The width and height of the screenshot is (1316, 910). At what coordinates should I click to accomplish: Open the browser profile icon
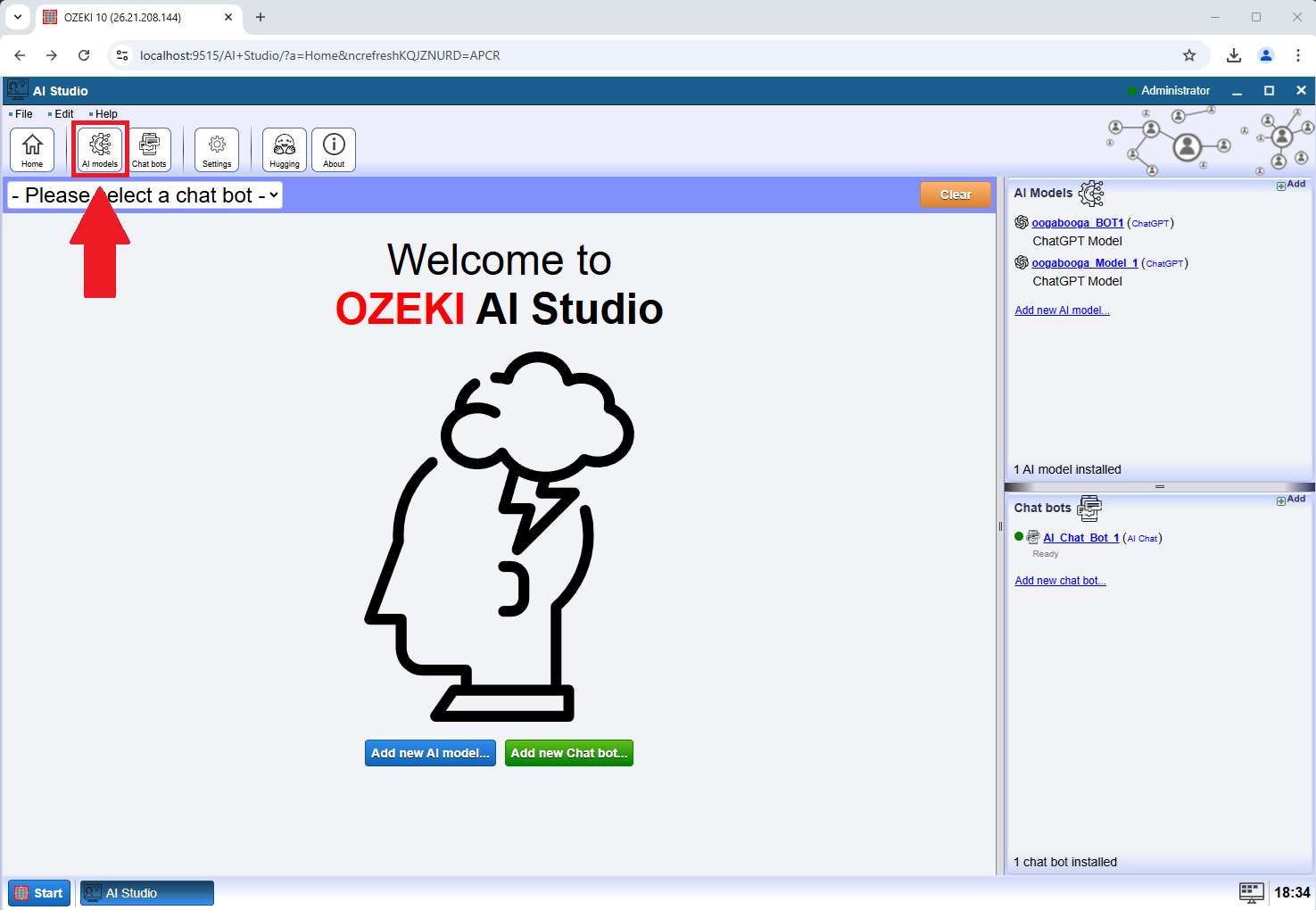1266,55
